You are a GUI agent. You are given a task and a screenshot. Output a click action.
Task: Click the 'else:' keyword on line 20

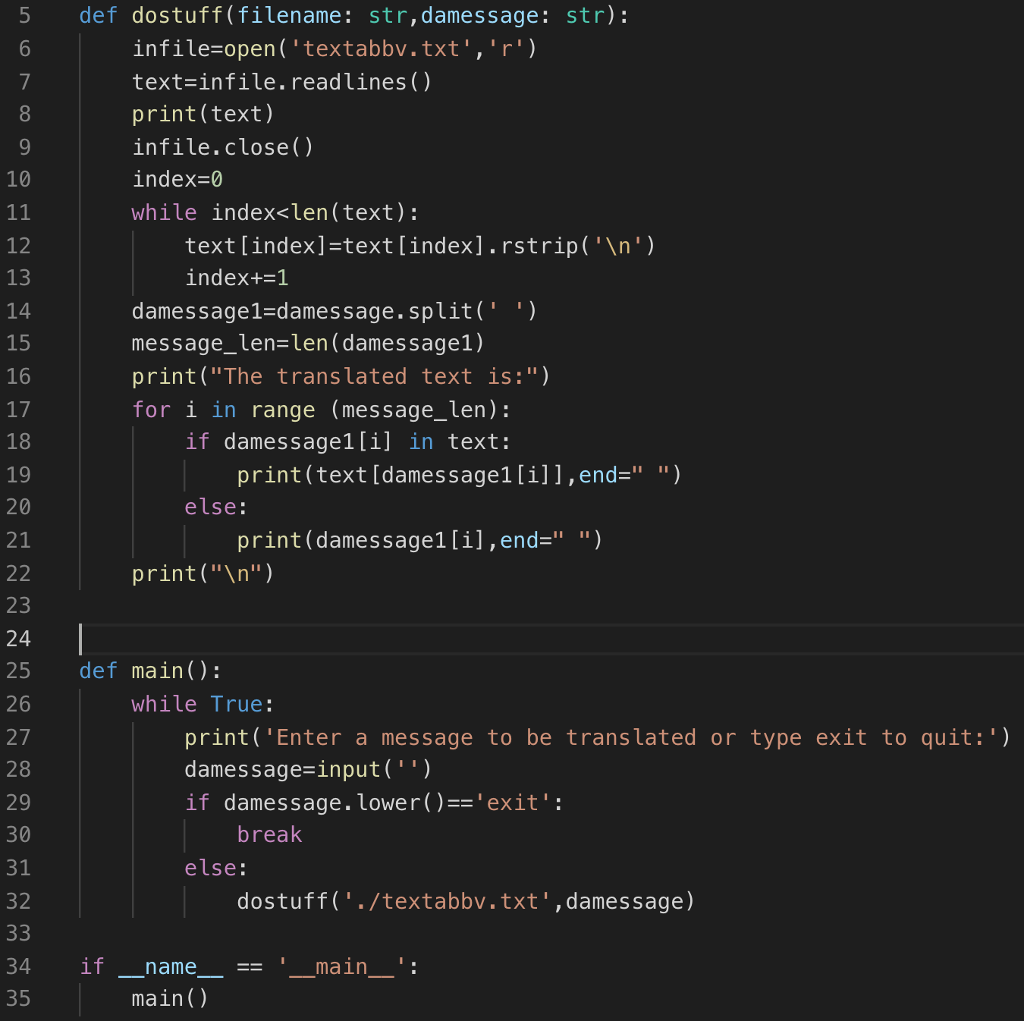click(x=216, y=507)
